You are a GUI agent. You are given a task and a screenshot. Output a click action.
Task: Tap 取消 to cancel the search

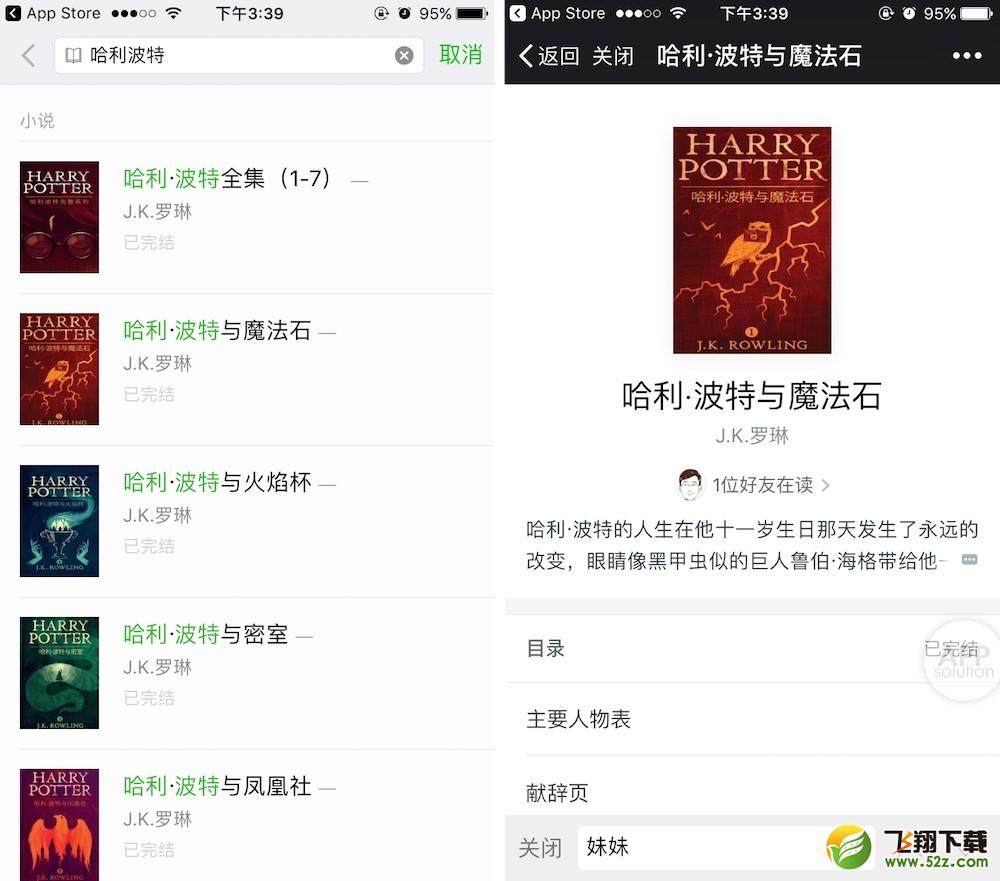click(x=460, y=55)
